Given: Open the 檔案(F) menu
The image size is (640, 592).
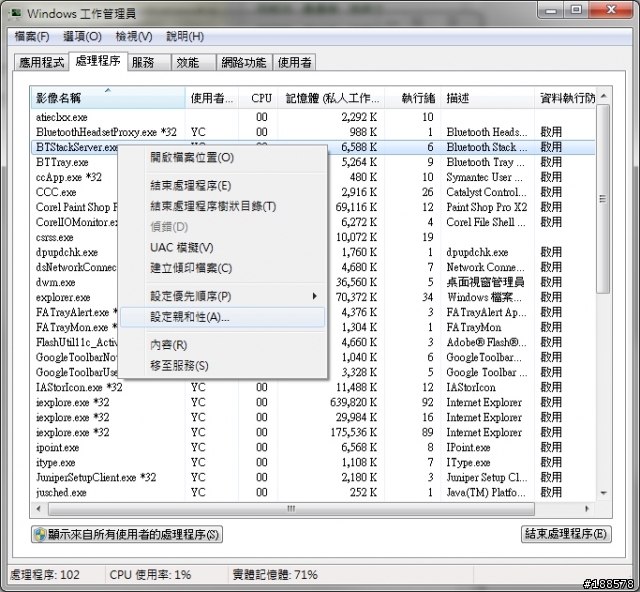Looking at the screenshot, I should pyautogui.click(x=32, y=37).
